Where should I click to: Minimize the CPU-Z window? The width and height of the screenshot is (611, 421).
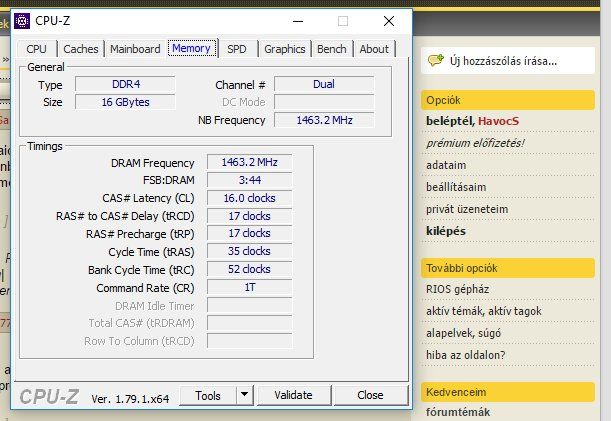(298, 21)
